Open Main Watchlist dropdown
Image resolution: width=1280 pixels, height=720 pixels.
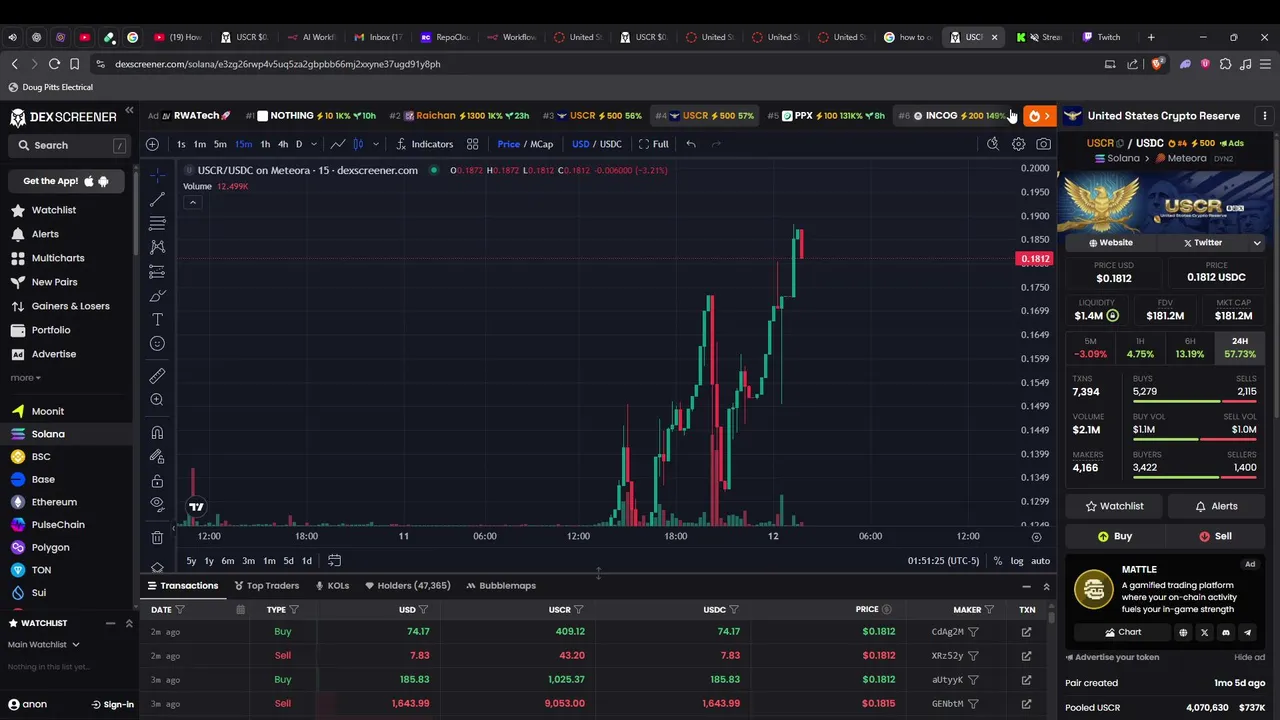coord(44,645)
